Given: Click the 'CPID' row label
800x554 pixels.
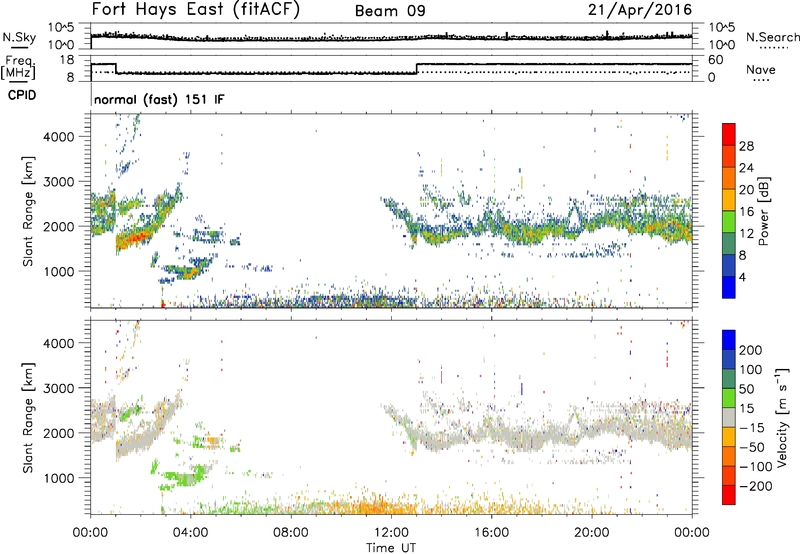Looking at the screenshot, I should [x=22, y=95].
